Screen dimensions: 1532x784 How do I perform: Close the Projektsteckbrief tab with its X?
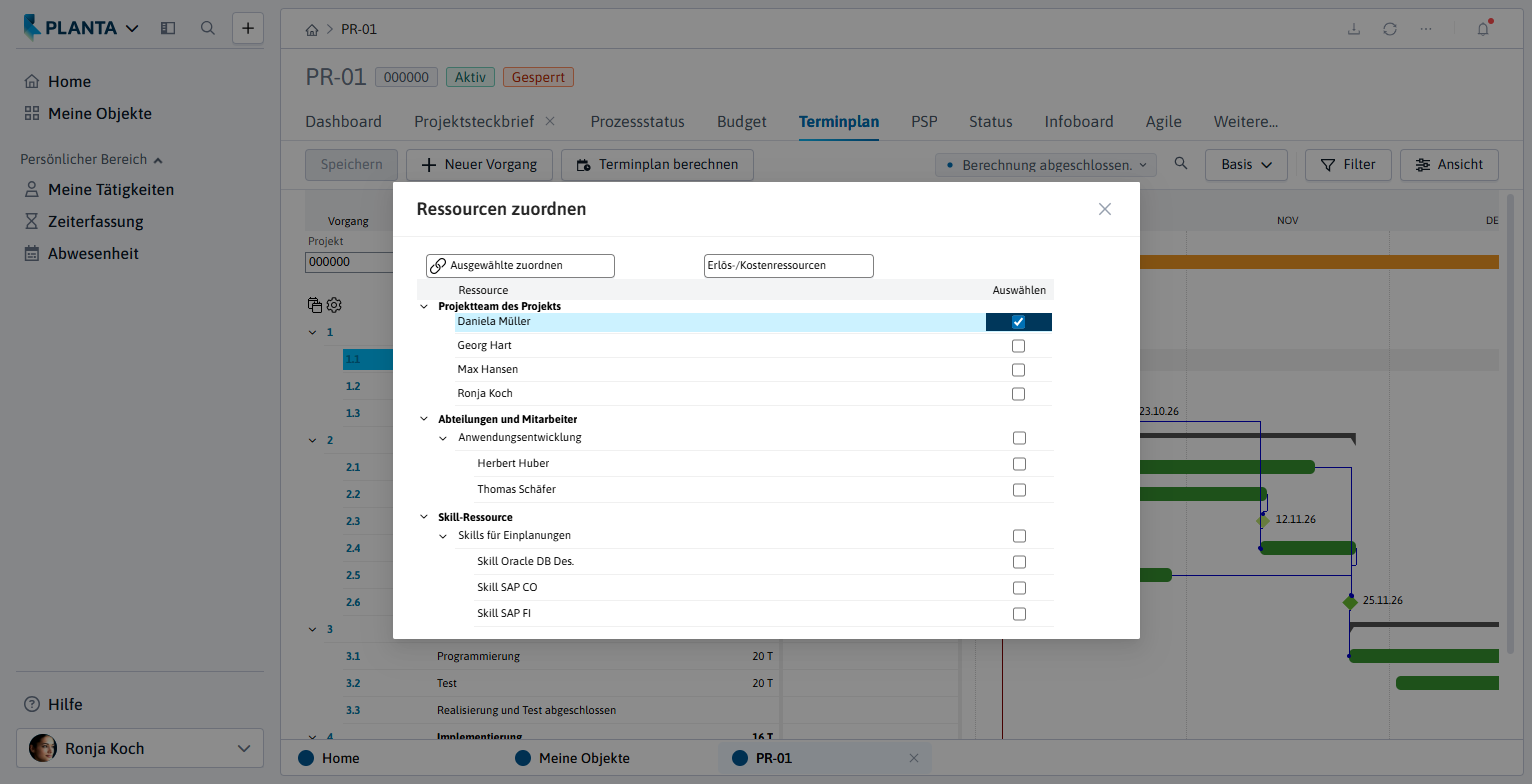coord(550,121)
